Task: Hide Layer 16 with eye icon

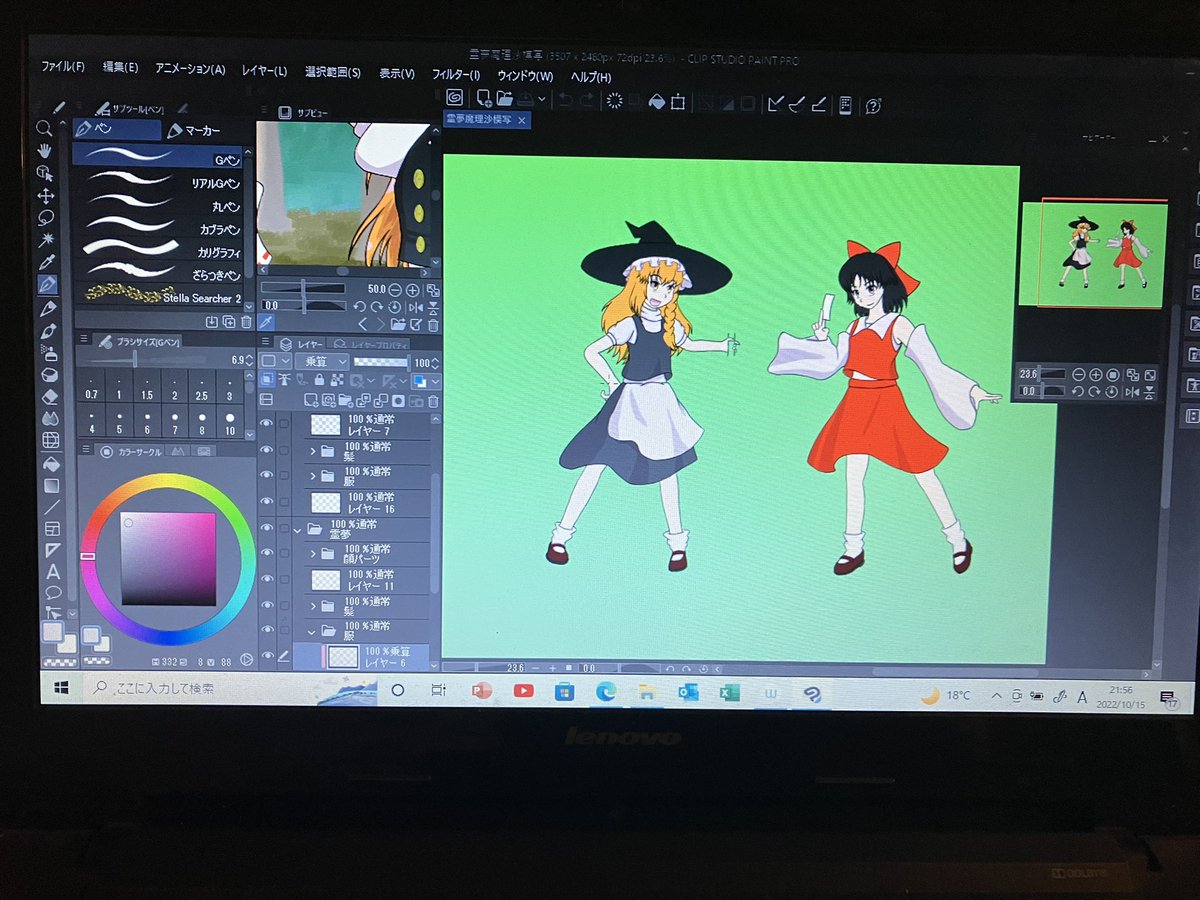Action: point(266,501)
